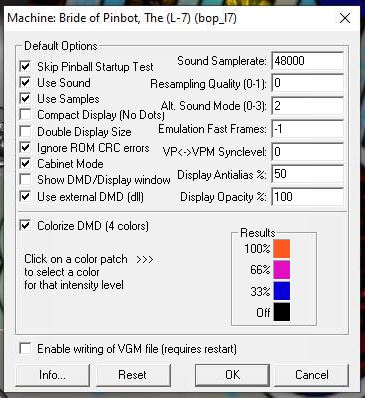Open the Info... dialog button
Viewport: 365px width, 398px height.
(52, 375)
